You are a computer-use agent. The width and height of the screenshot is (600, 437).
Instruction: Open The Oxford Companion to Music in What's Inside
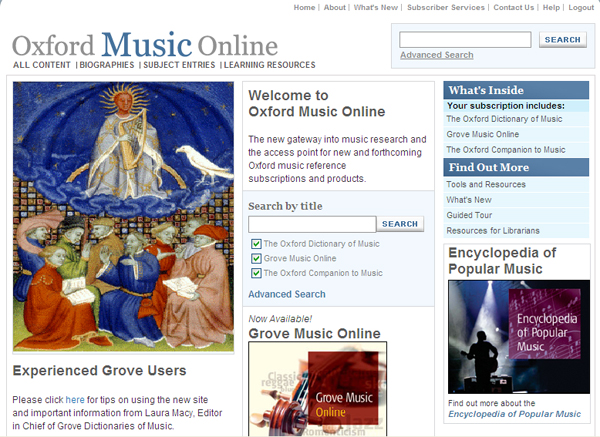tap(505, 150)
